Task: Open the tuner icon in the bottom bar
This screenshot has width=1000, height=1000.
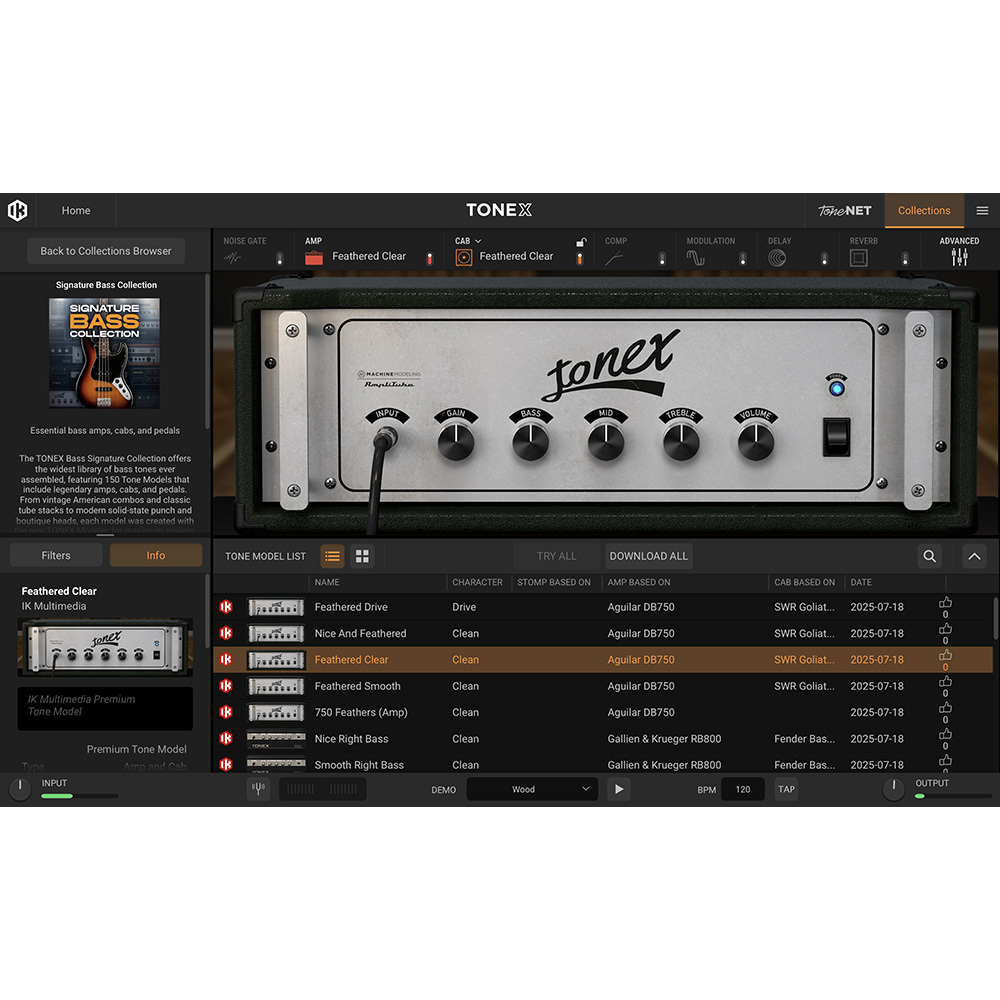Action: coord(258,789)
